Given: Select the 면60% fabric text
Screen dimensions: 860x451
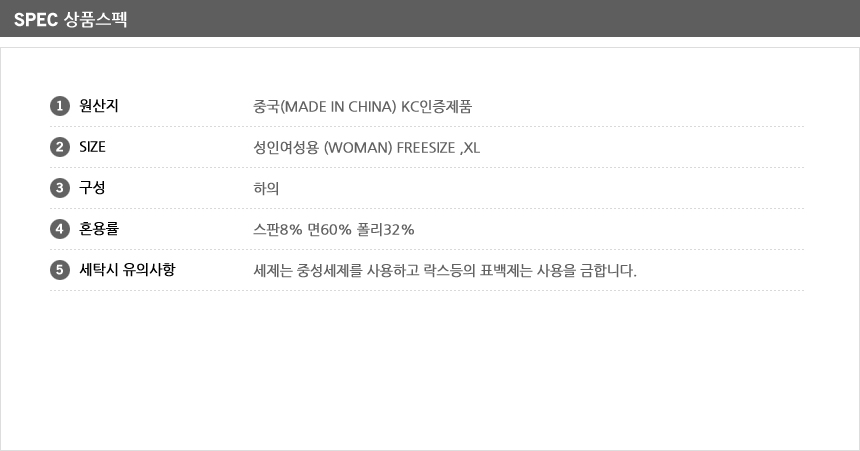Looking at the screenshot, I should 329,230.
